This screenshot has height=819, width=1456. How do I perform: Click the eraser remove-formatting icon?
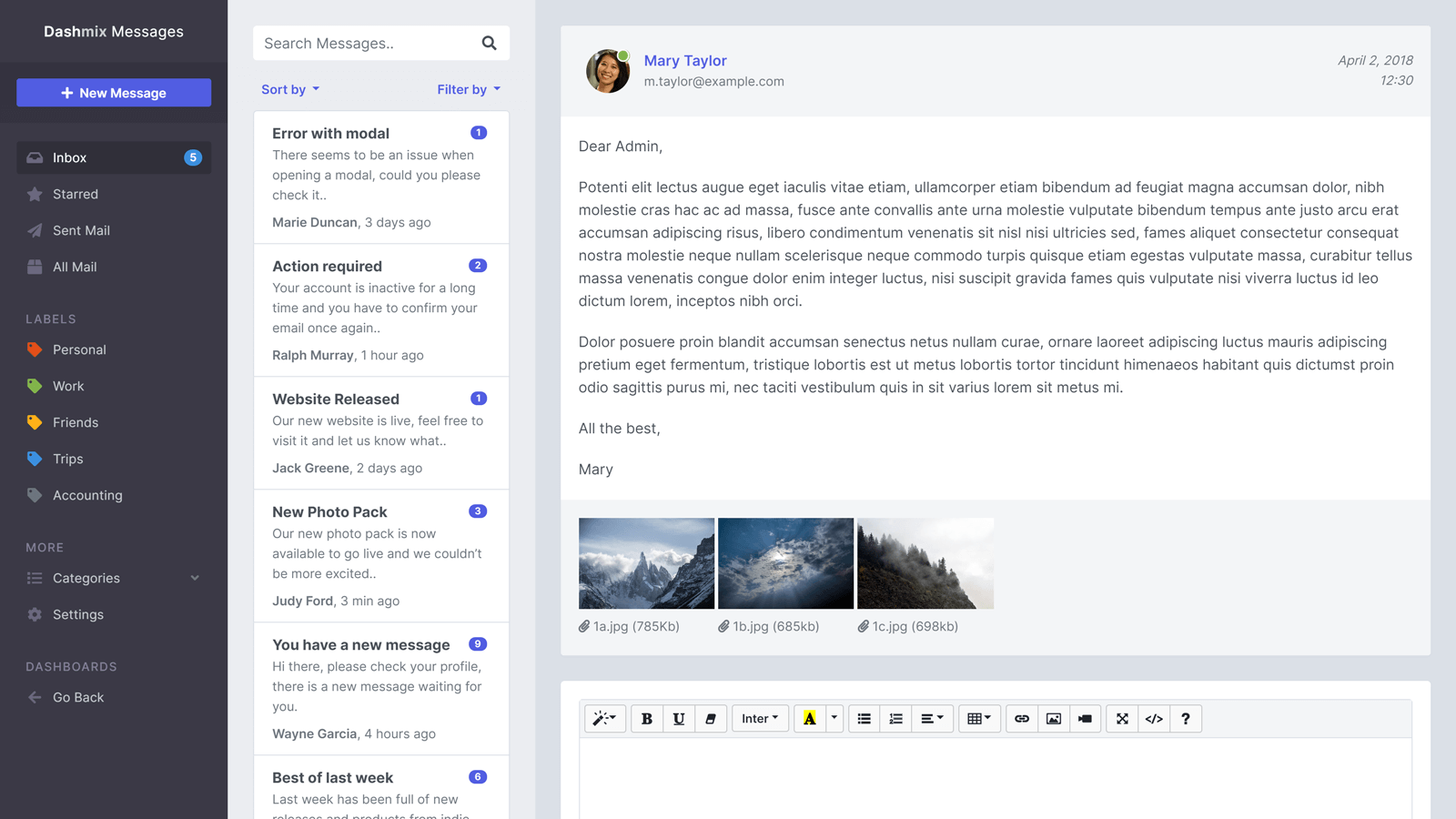pos(711,719)
